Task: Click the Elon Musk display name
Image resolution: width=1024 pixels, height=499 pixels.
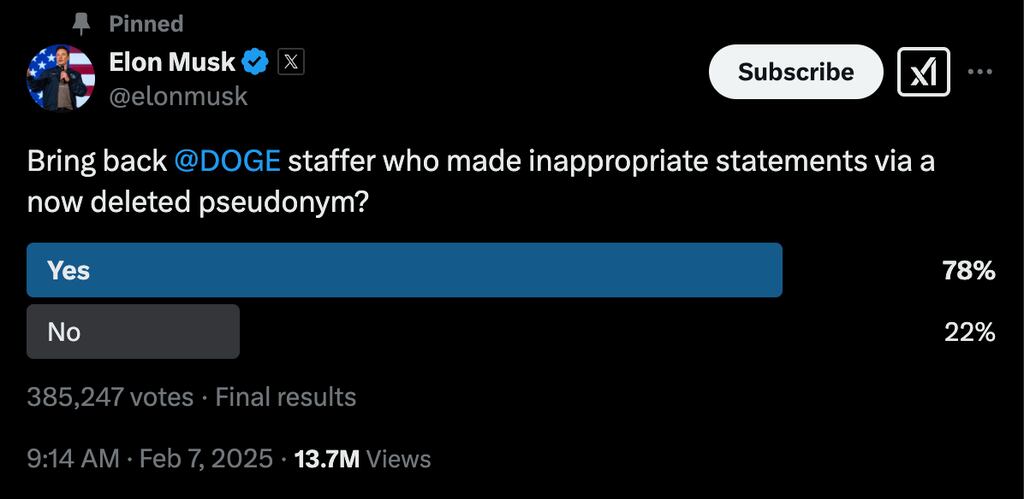Action: [172, 62]
